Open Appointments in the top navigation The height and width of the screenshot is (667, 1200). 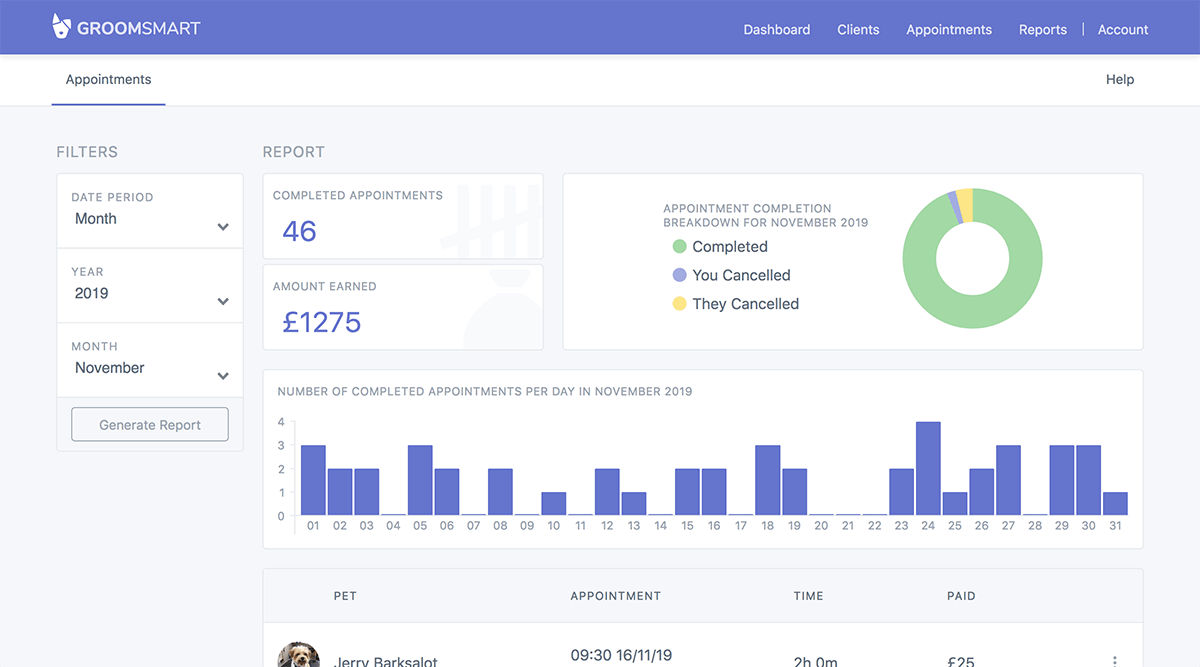coord(949,29)
